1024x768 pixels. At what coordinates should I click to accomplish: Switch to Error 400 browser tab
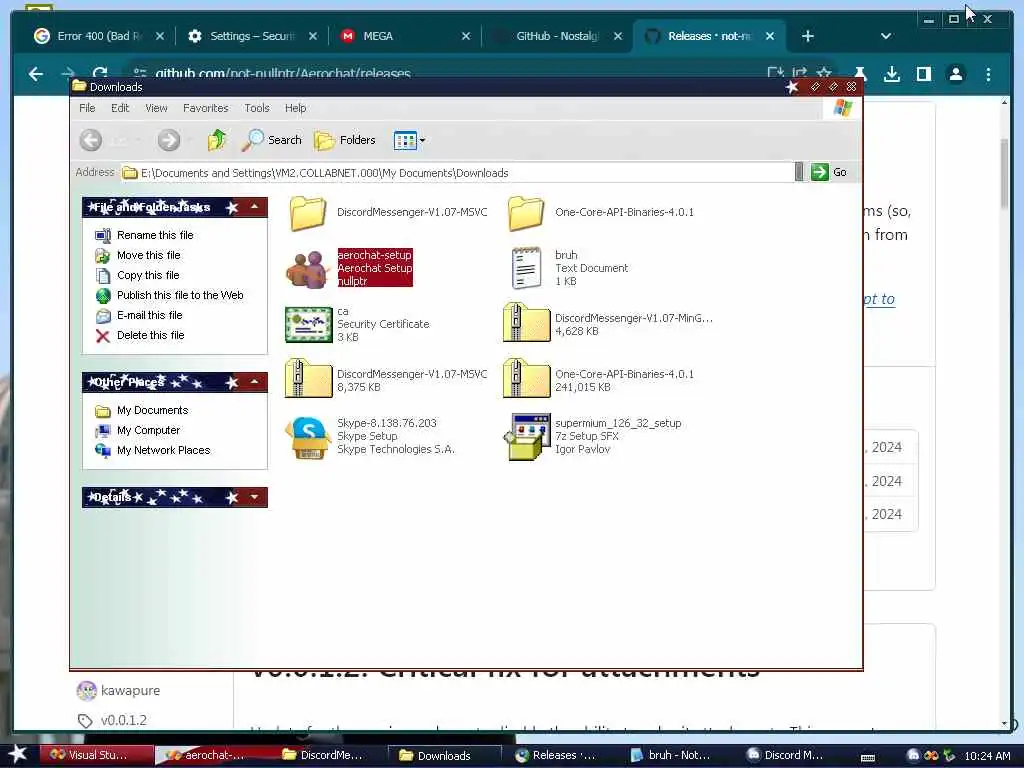[98, 36]
